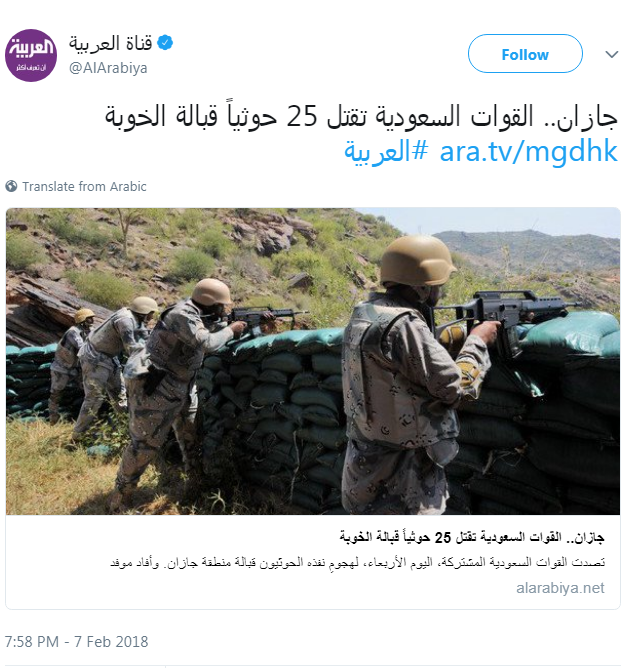Viewport: 623px width, 668px height.
Task: Click the foreground soldier's helmet in photo
Action: [x=416, y=260]
